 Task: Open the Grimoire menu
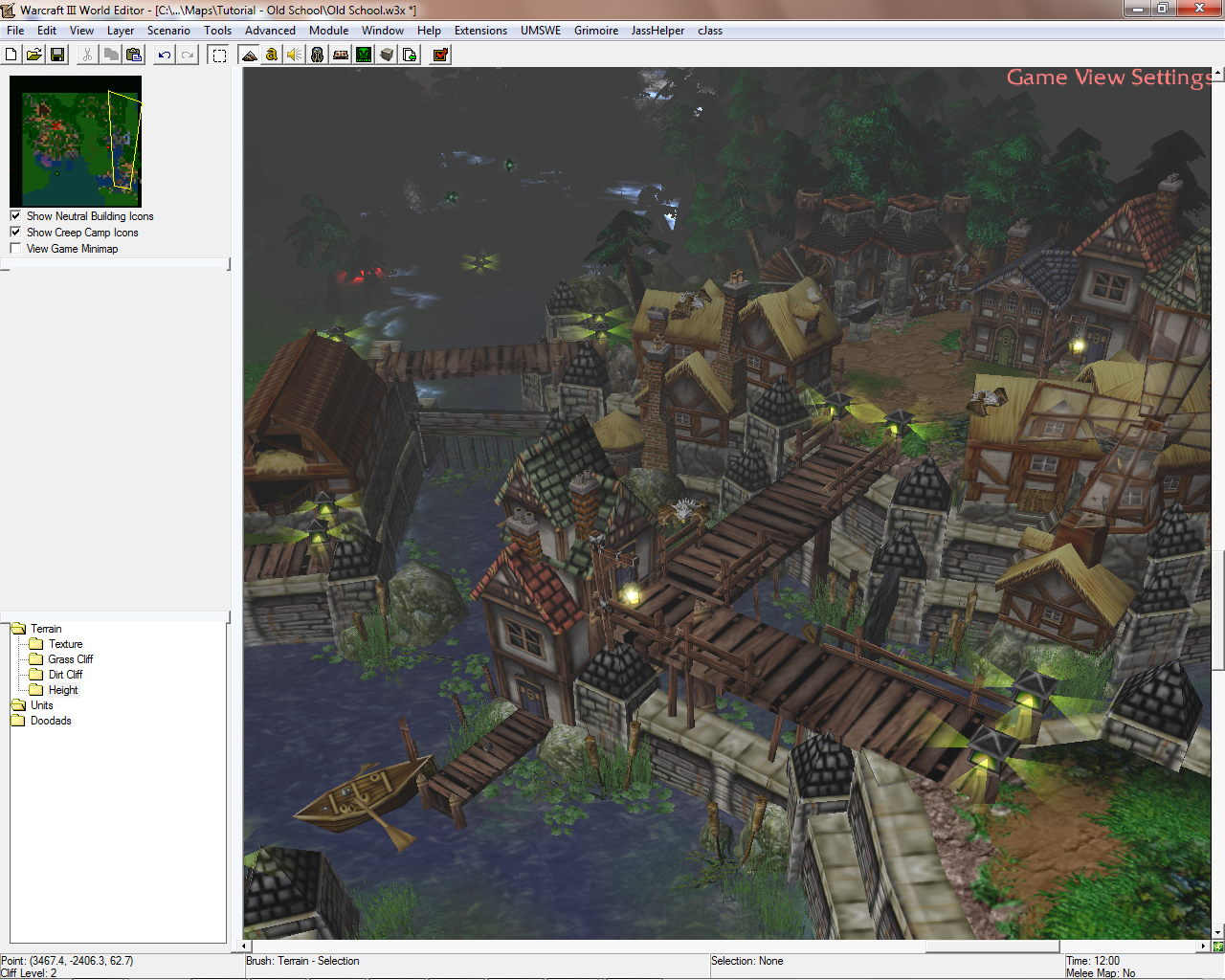point(596,31)
